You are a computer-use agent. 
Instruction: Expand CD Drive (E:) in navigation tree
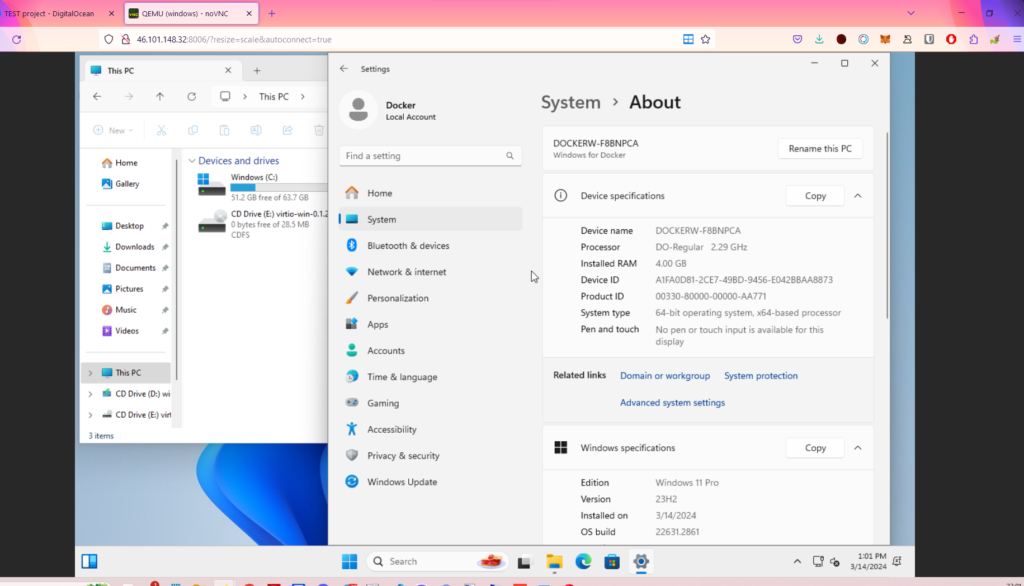click(x=90, y=415)
